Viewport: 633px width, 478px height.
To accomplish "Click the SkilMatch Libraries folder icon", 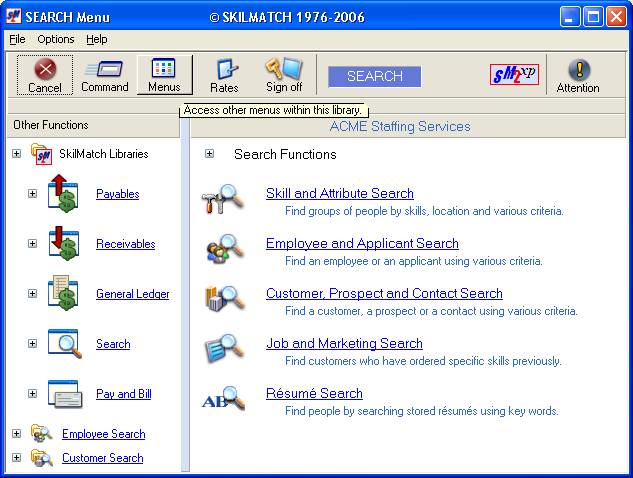I will (42, 153).
